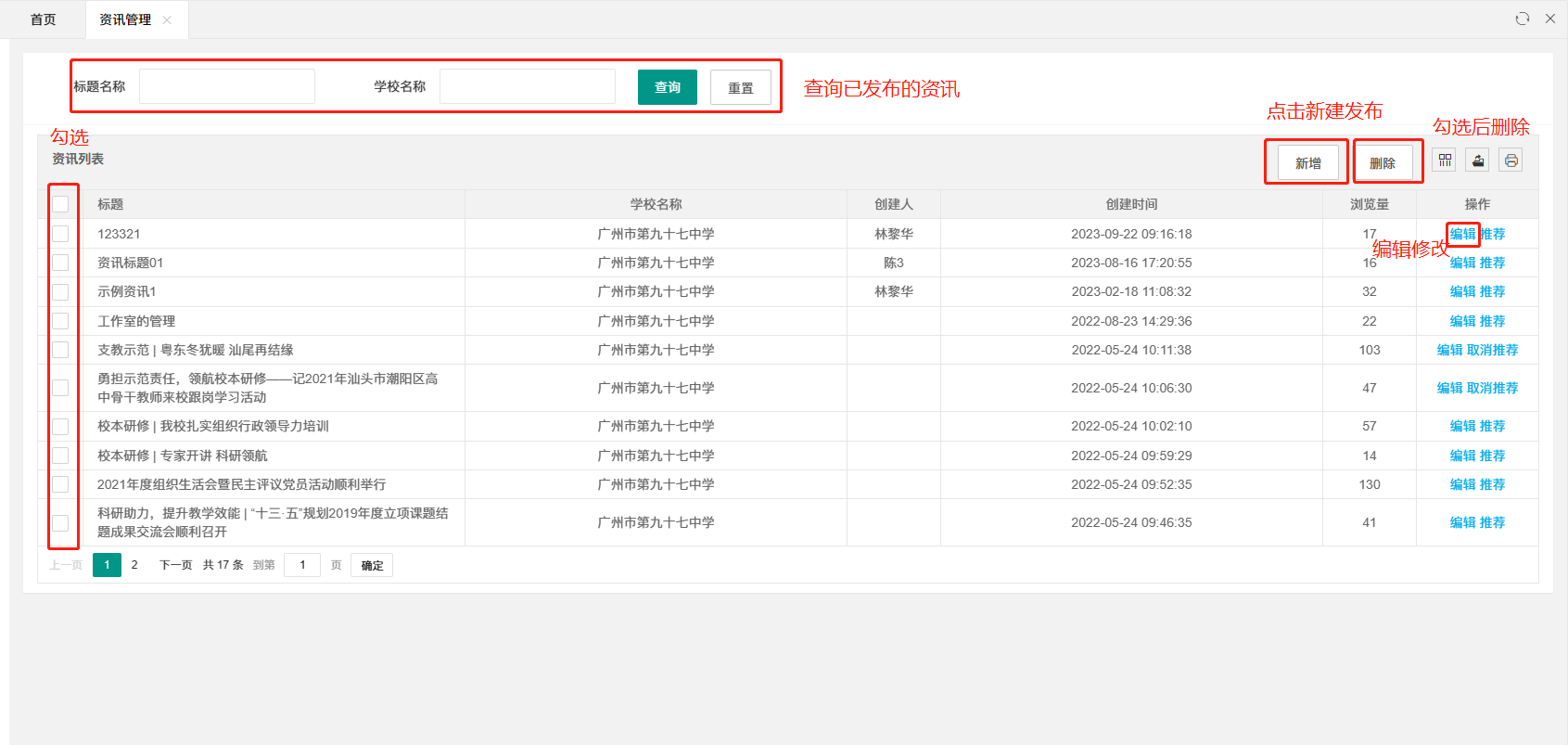1568x745 pixels.
Task: Click the refresh icon at top right
Action: [1522, 19]
